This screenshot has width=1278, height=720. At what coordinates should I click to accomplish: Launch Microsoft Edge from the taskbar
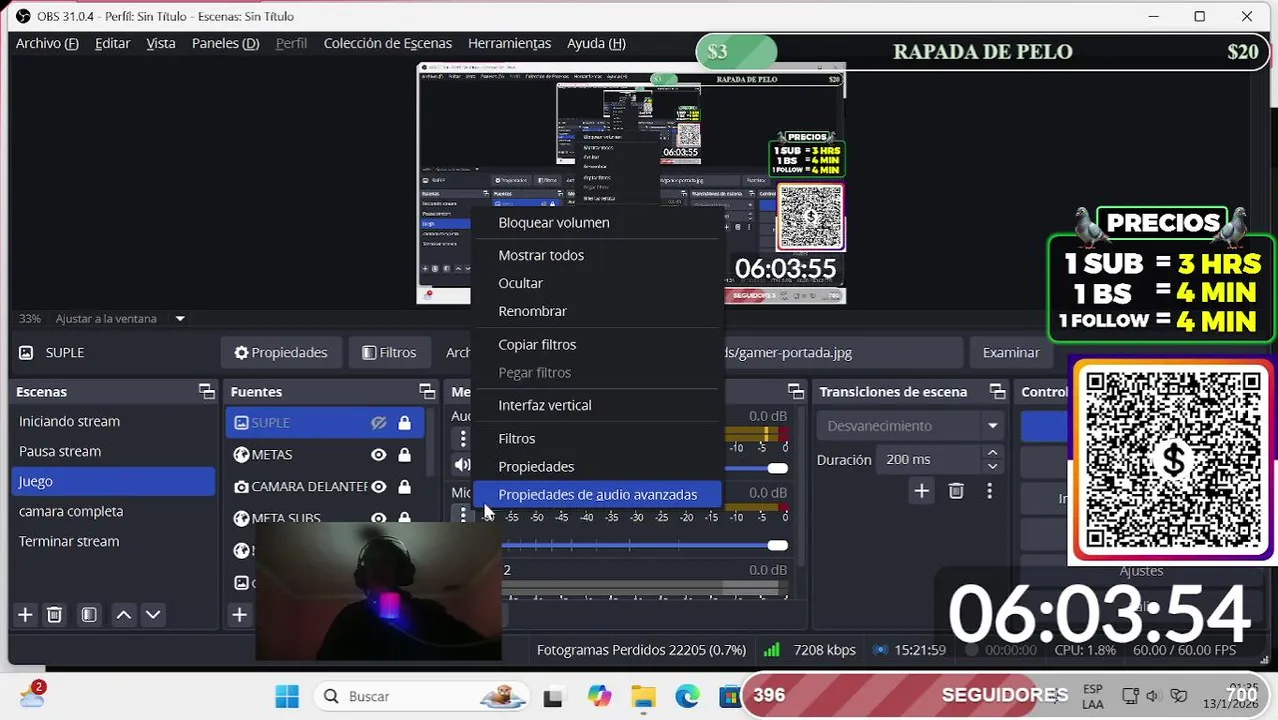pos(687,696)
